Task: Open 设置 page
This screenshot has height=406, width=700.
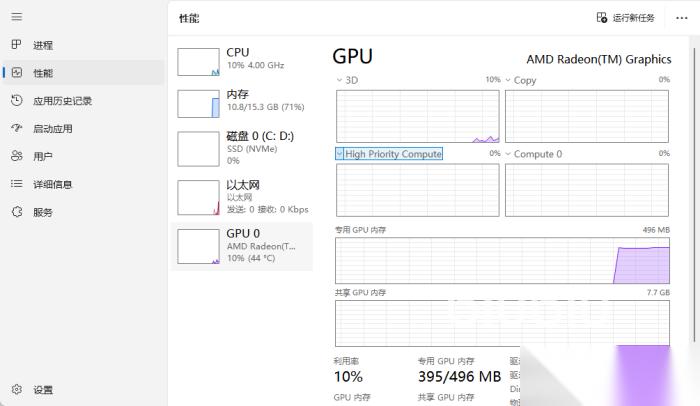Action: click(43, 390)
